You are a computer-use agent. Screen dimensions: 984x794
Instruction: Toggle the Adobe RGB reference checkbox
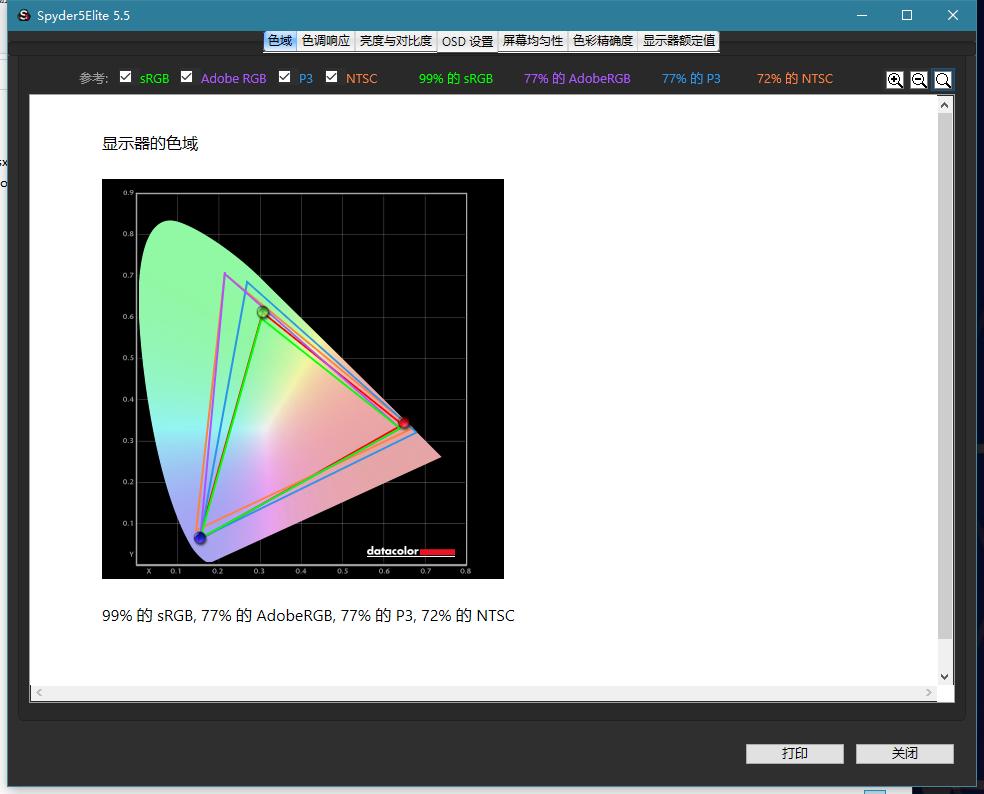click(x=186, y=77)
